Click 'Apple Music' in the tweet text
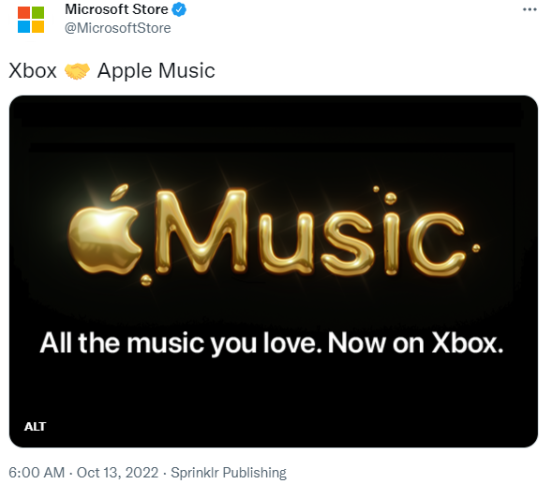550x484 pixels. pyautogui.click(x=156, y=71)
